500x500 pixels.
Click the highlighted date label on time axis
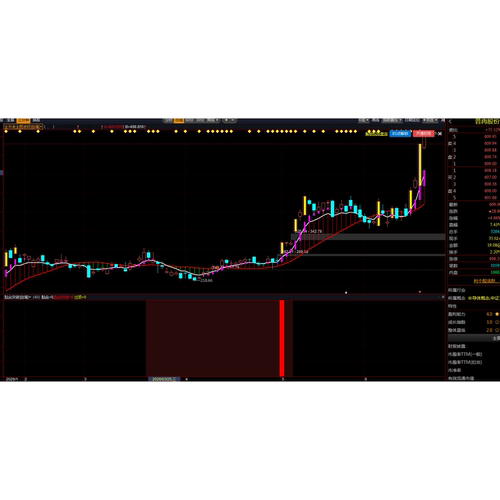click(x=164, y=379)
